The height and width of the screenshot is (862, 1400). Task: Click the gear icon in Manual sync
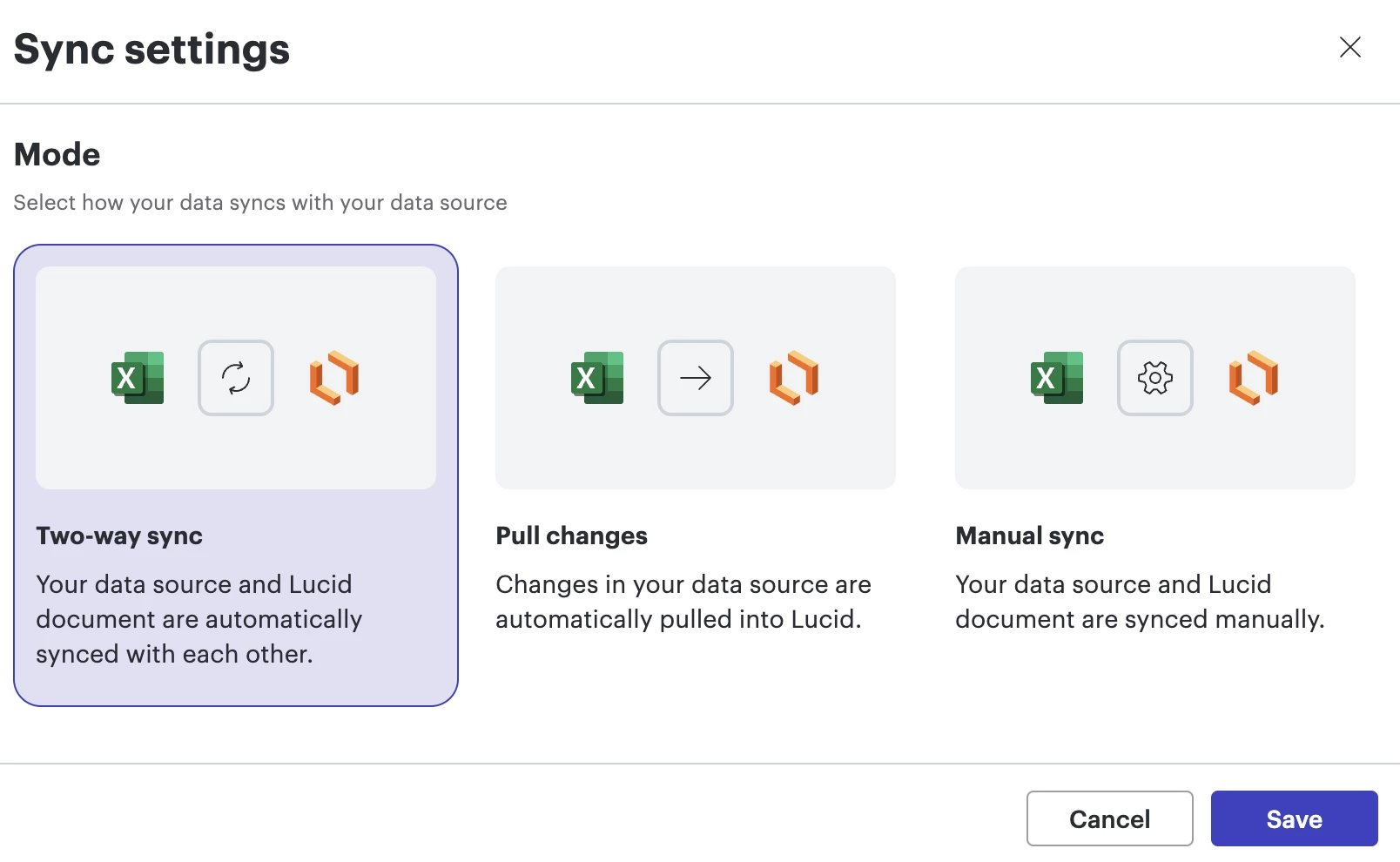pos(1155,378)
